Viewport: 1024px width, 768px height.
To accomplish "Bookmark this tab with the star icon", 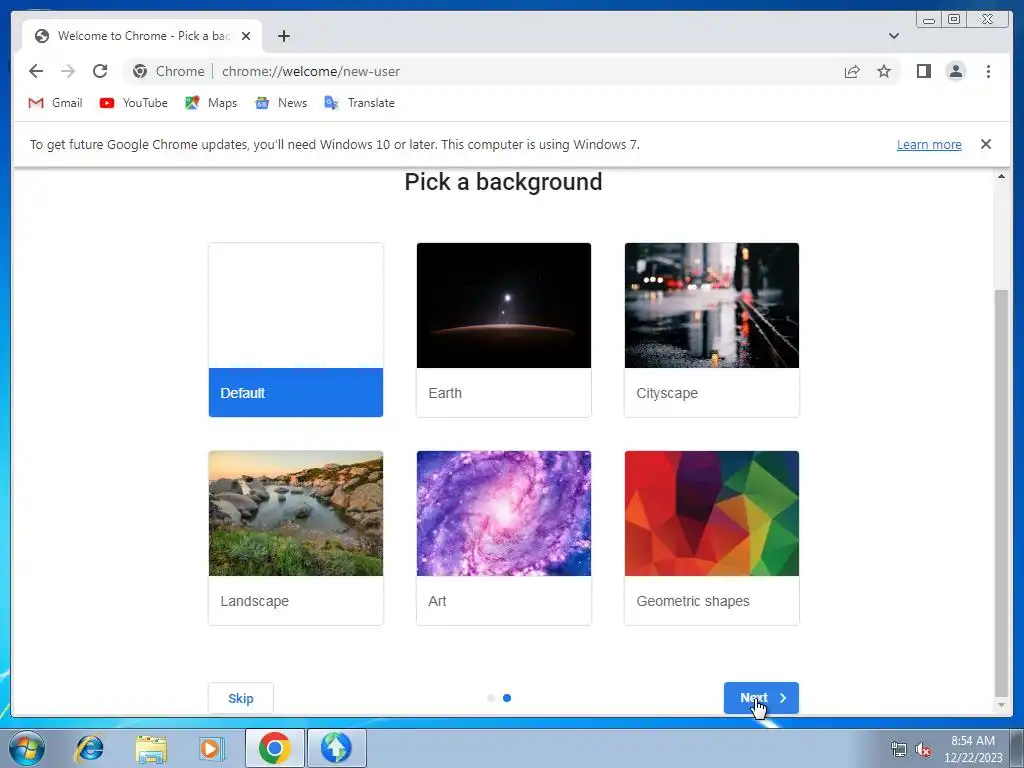I will tap(884, 71).
